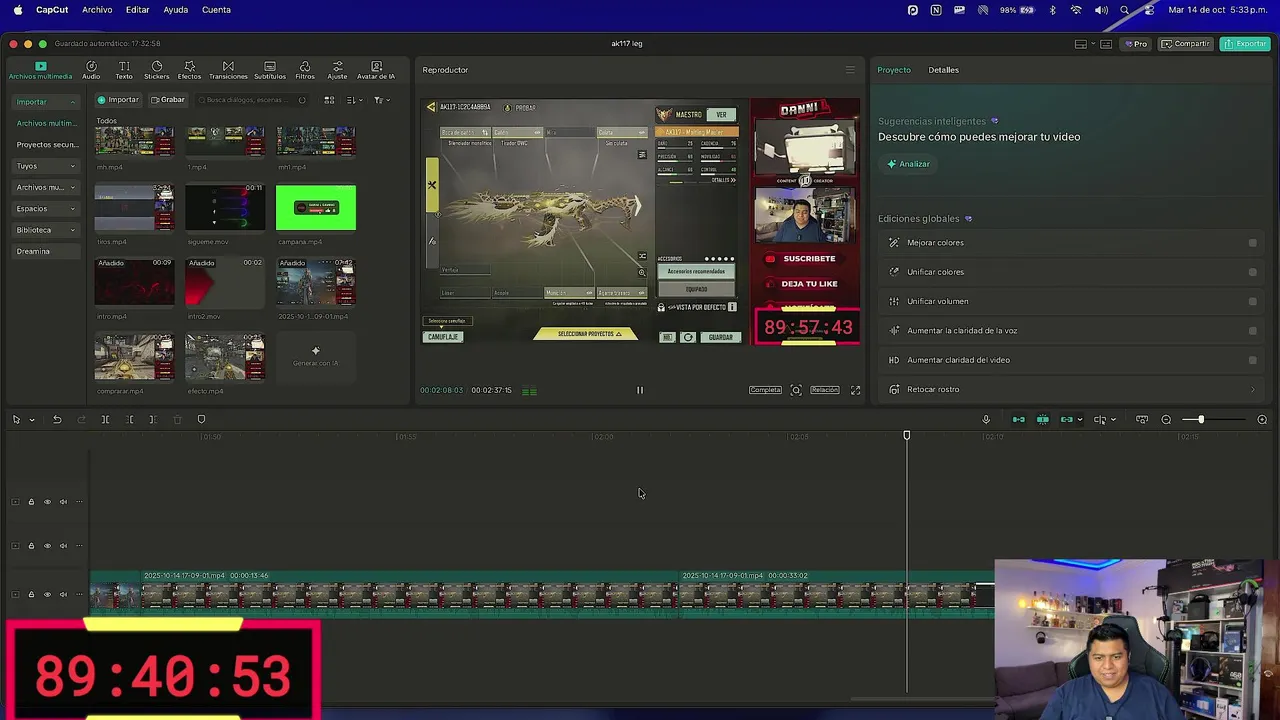Open the Ayuda menu
The height and width of the screenshot is (720, 1280).
(175, 10)
